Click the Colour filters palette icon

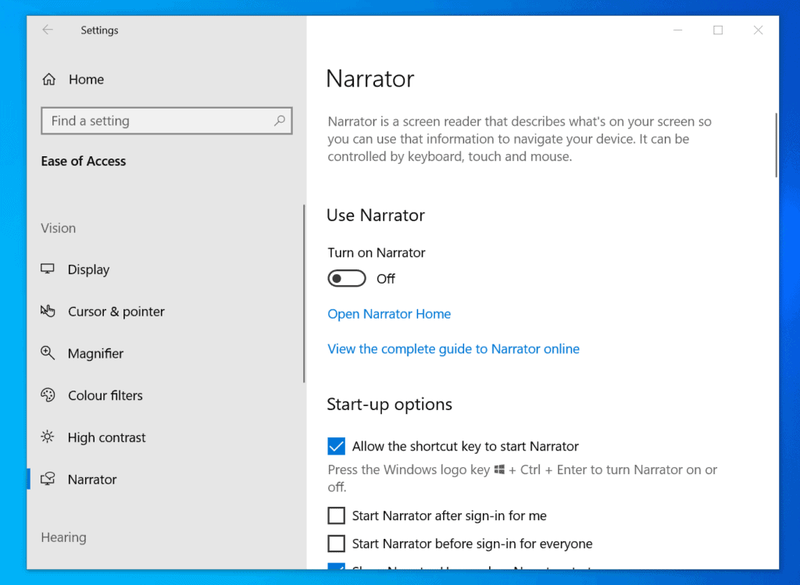[x=47, y=395]
